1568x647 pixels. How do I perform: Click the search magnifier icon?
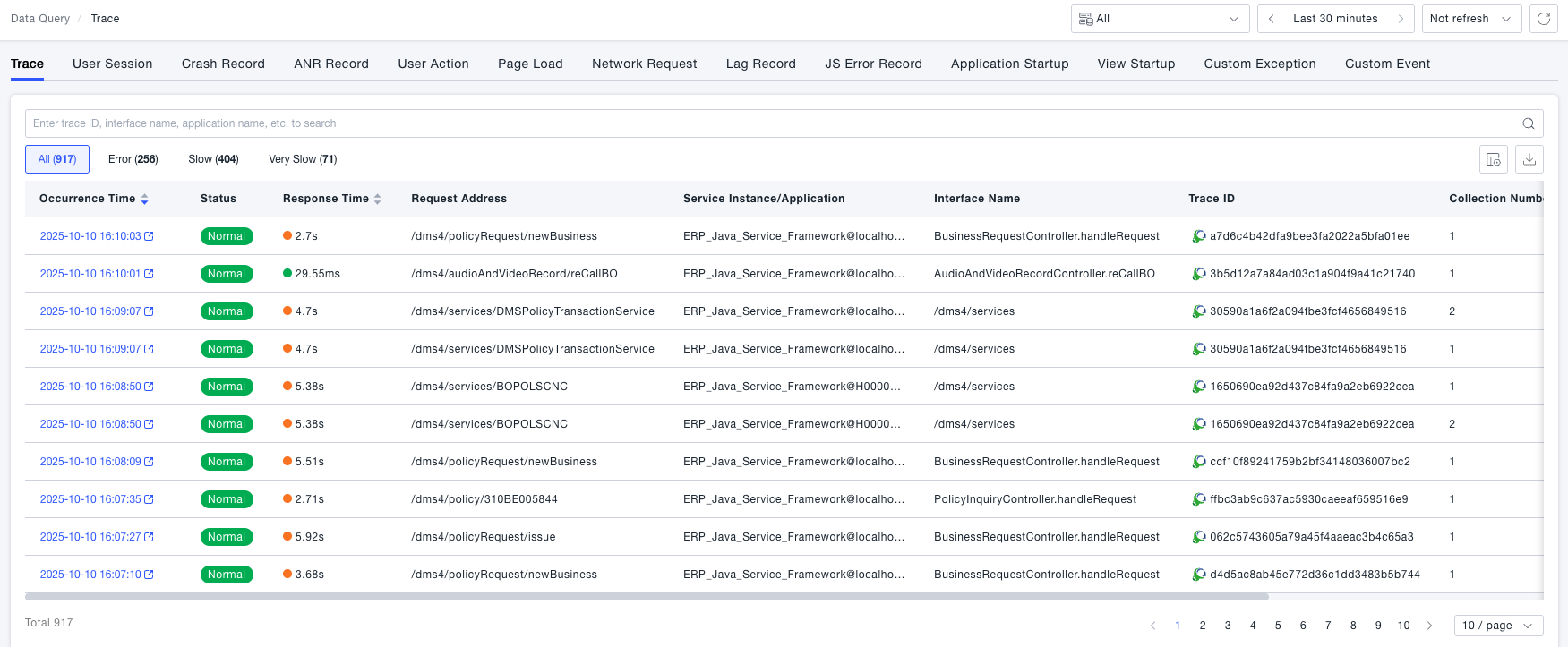(1528, 123)
